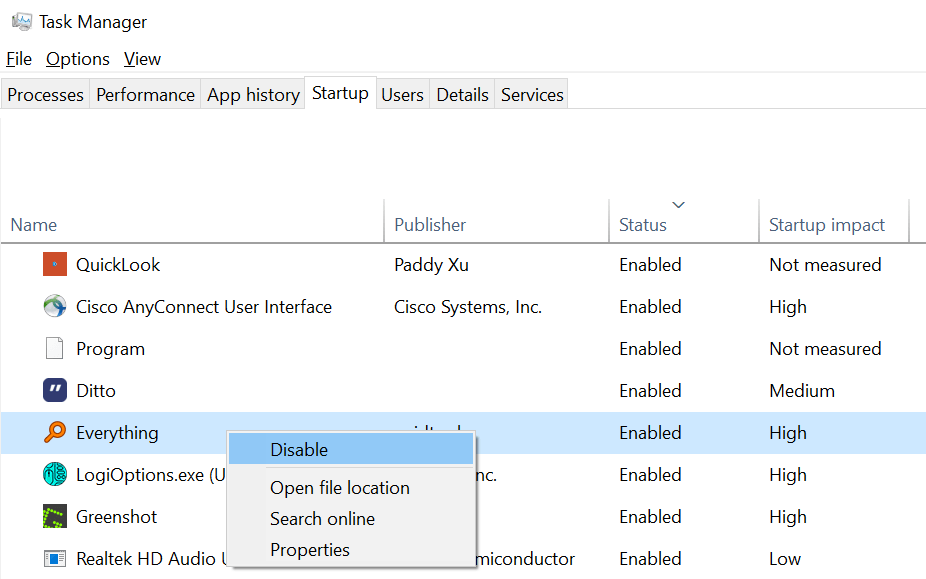Click the Realtek HD Audio icon
This screenshot has height=579, width=926.
[x=54, y=559]
